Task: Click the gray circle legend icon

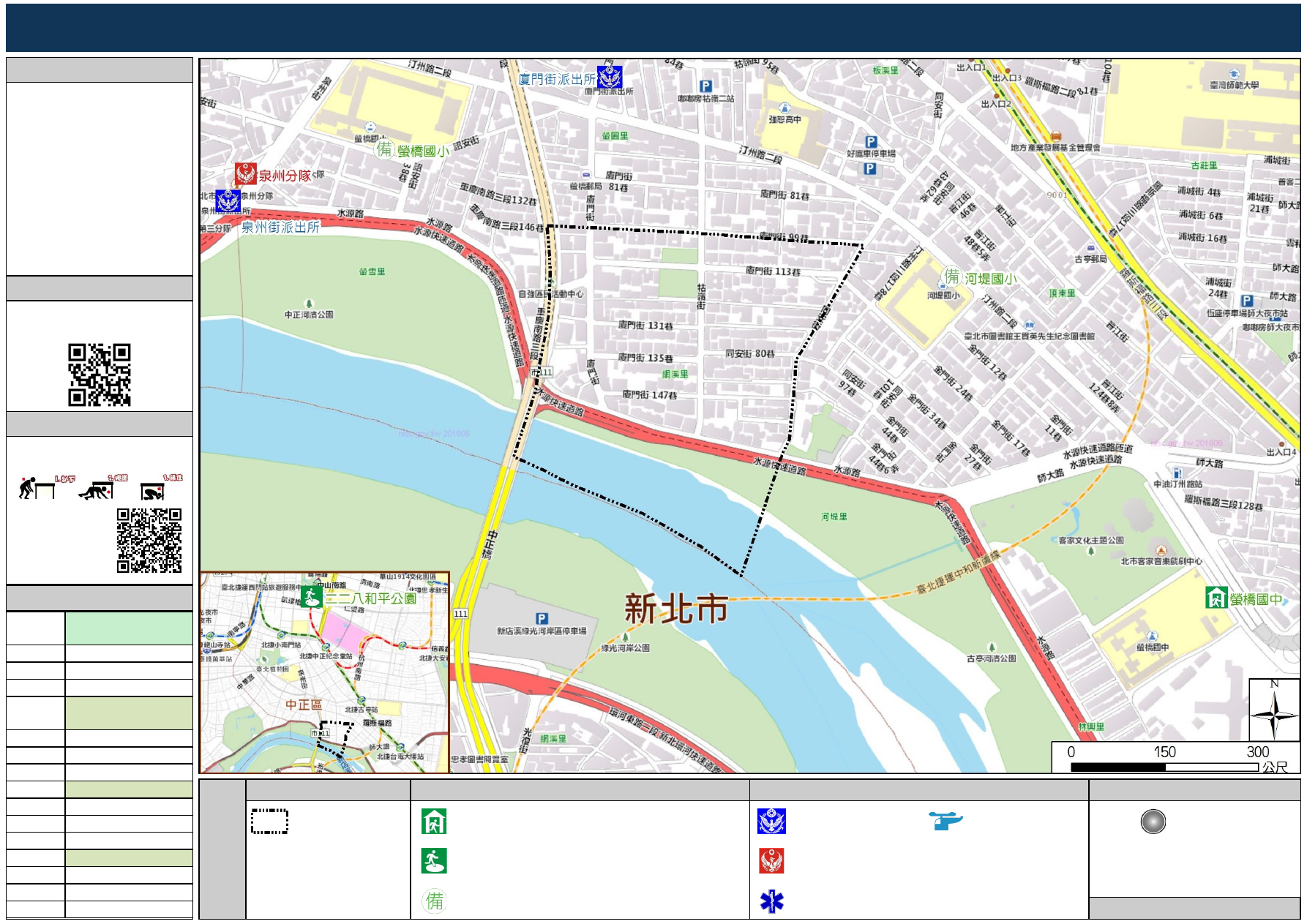Action: click(x=1153, y=821)
